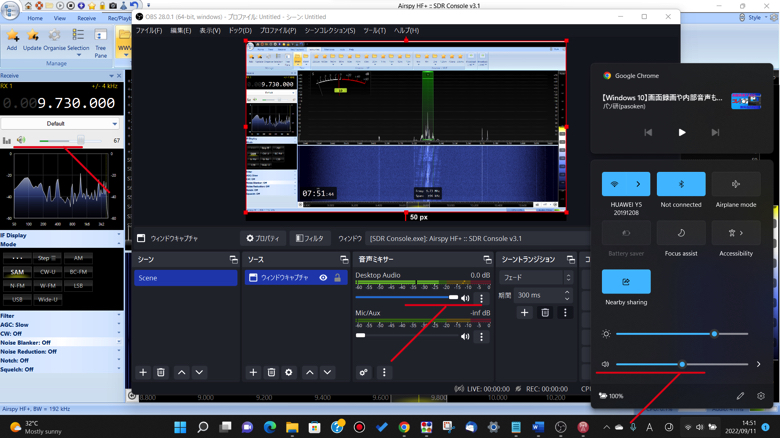780x438 pixels.
Task: Collapse the Mode section in SDR Console
Action: pyautogui.click(x=118, y=244)
